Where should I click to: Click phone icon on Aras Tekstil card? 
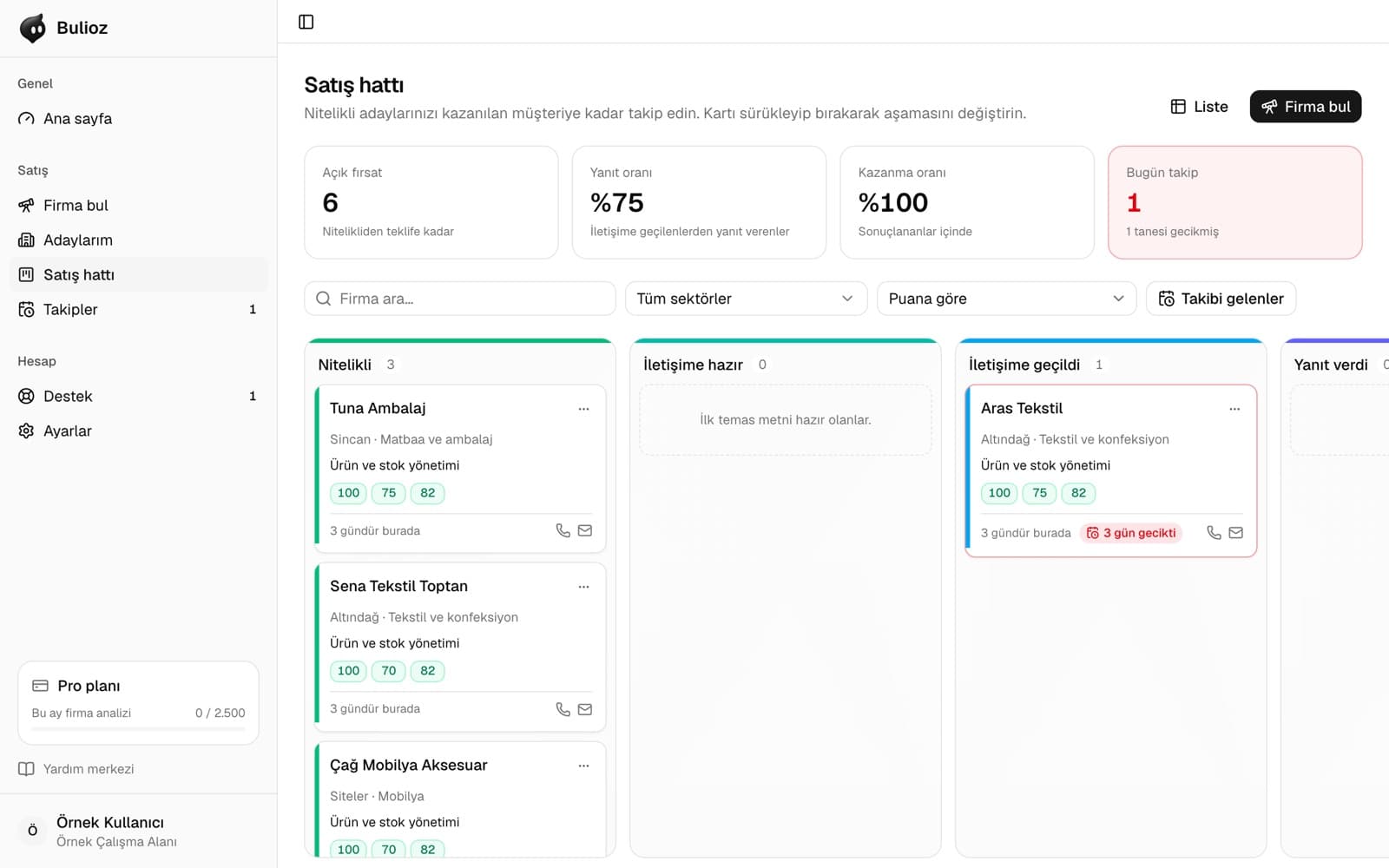click(1215, 533)
